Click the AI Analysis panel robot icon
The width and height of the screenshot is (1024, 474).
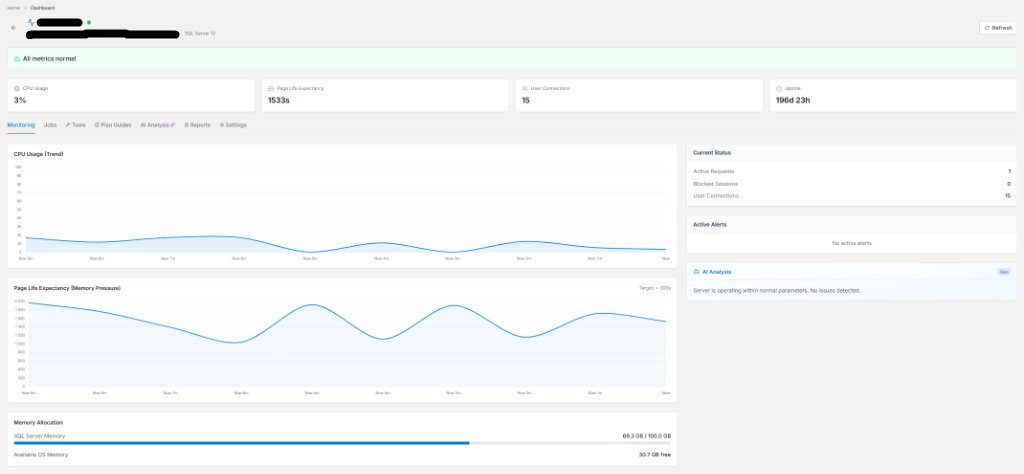pos(696,271)
